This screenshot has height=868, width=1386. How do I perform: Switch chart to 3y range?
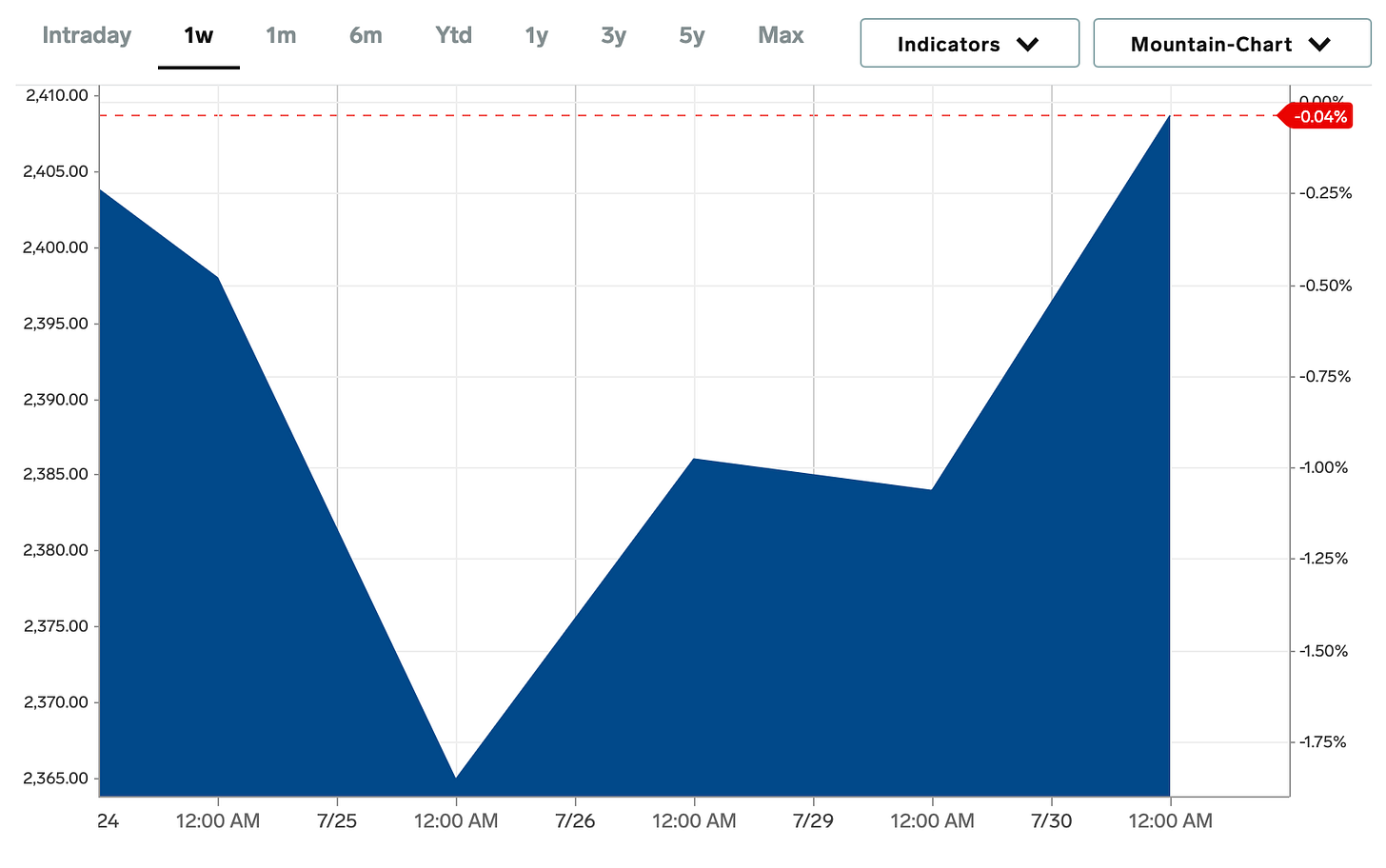614,36
